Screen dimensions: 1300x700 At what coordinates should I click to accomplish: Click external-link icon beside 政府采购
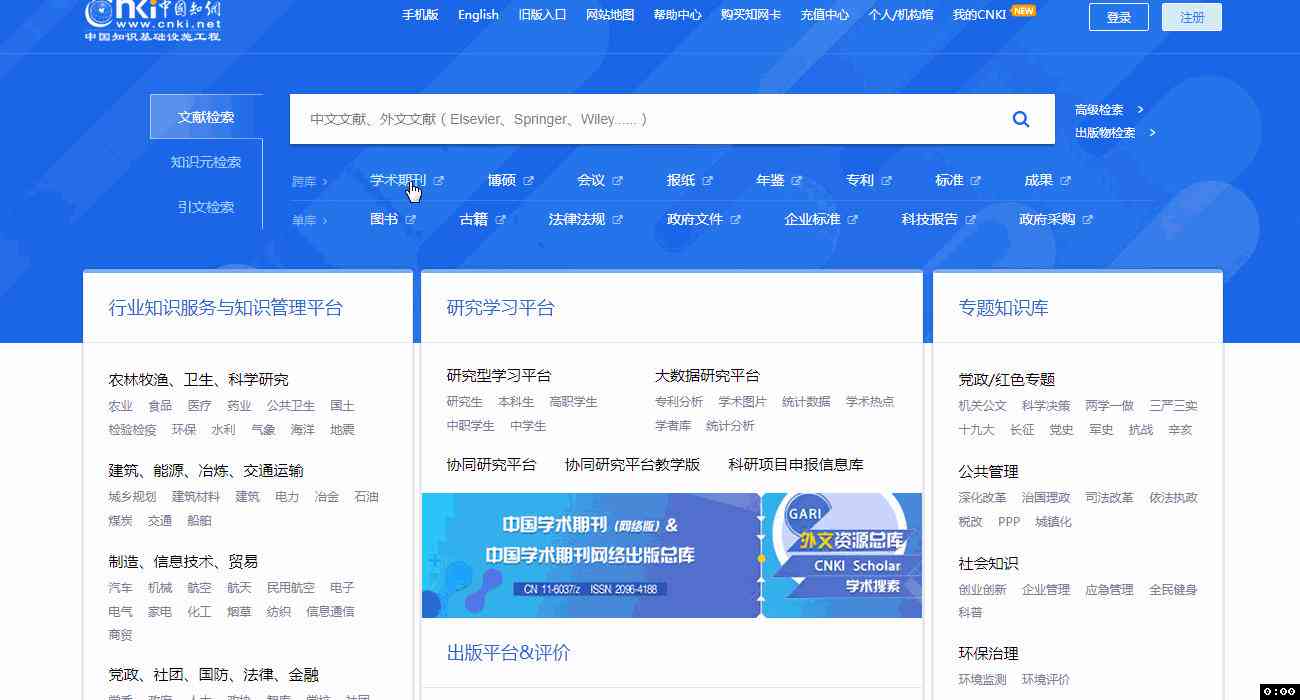1088,220
